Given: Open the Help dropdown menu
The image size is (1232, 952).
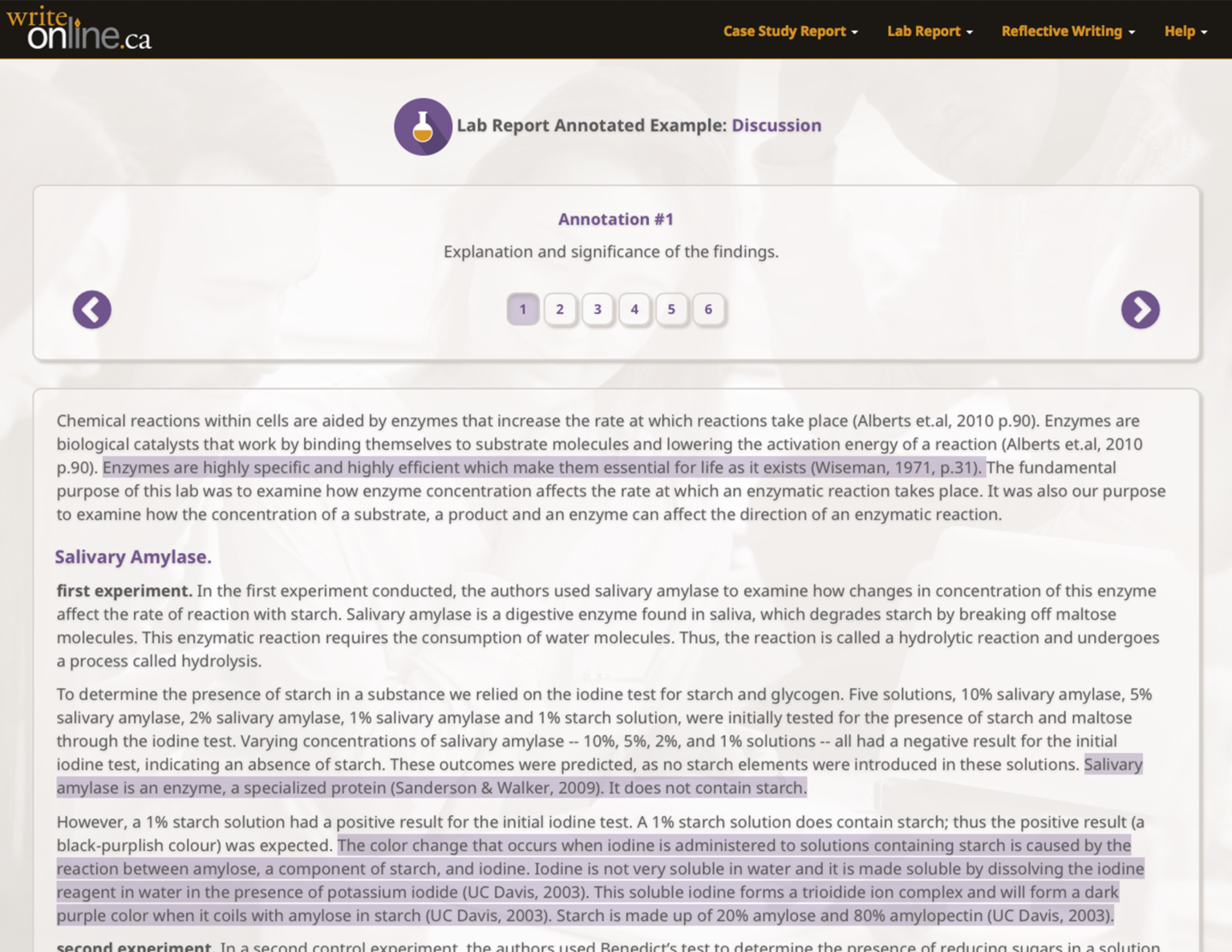Looking at the screenshot, I should tap(1185, 31).
